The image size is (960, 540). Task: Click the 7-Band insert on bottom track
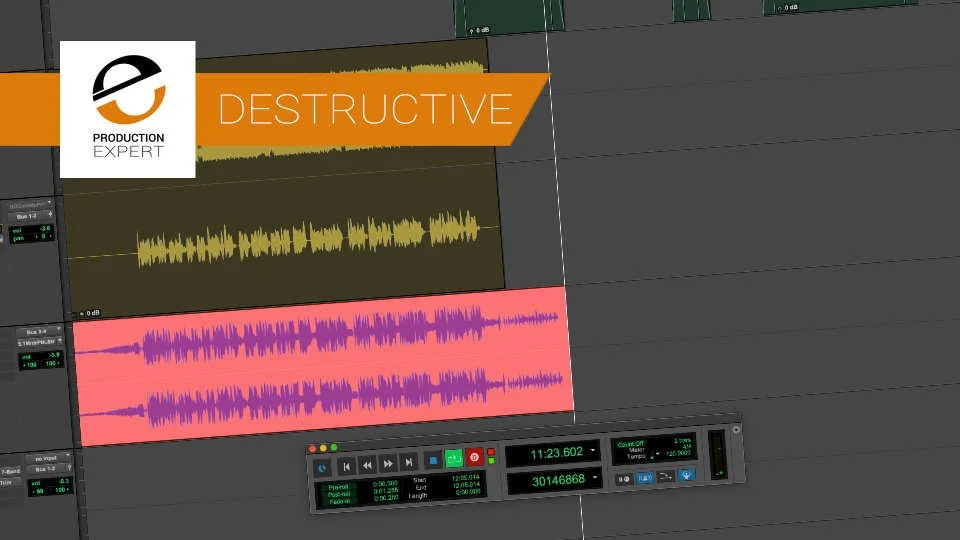[x=10, y=471]
